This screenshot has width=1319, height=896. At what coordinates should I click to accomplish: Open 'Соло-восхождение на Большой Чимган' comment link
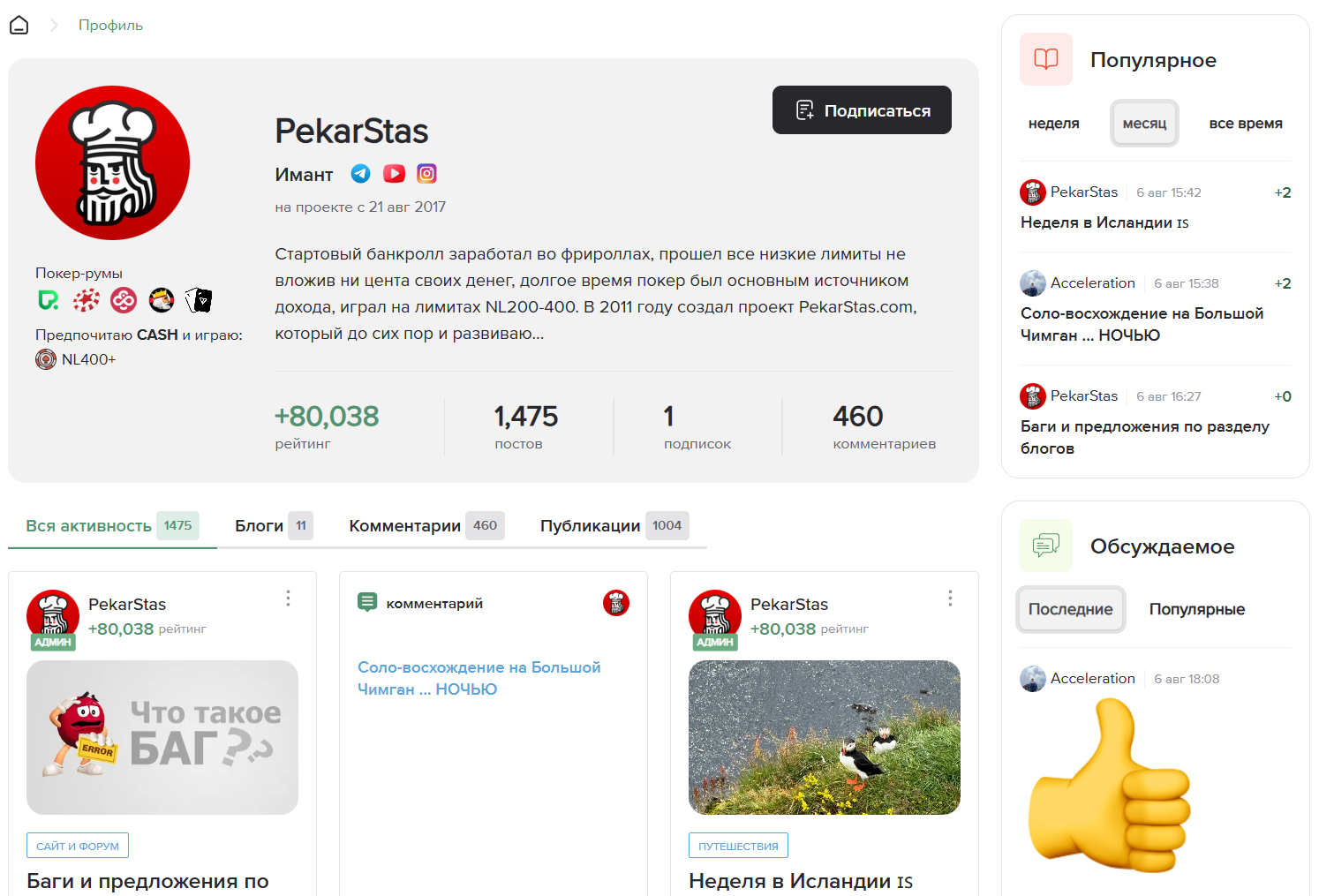[479, 678]
